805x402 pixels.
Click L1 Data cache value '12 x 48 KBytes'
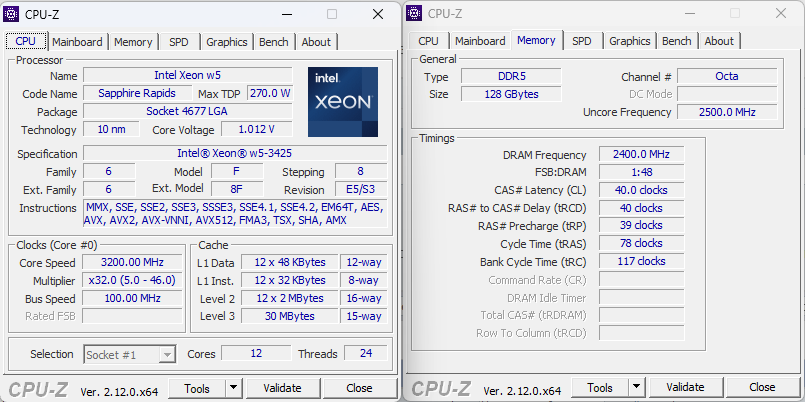click(290, 262)
